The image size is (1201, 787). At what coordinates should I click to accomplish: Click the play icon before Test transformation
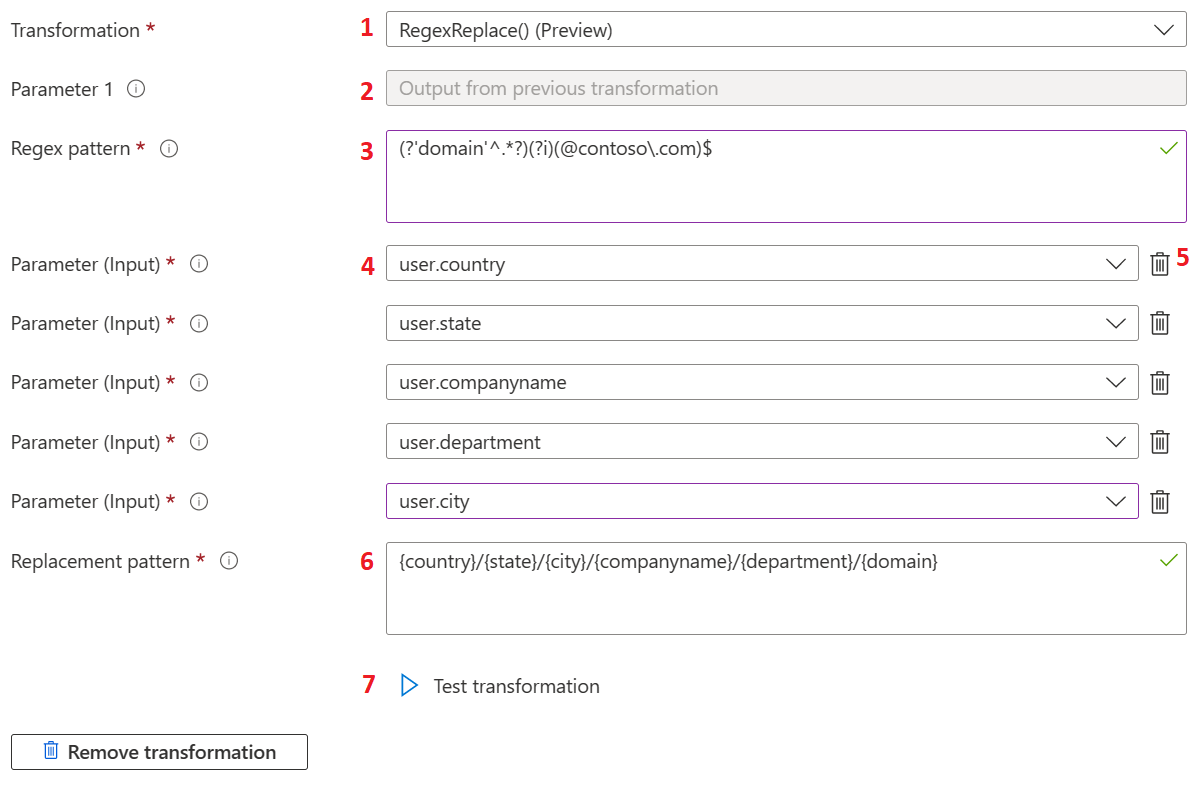tap(409, 684)
